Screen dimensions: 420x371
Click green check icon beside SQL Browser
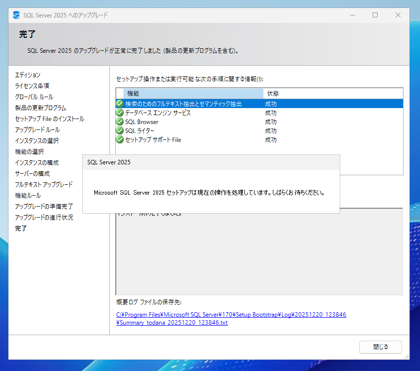click(120, 122)
